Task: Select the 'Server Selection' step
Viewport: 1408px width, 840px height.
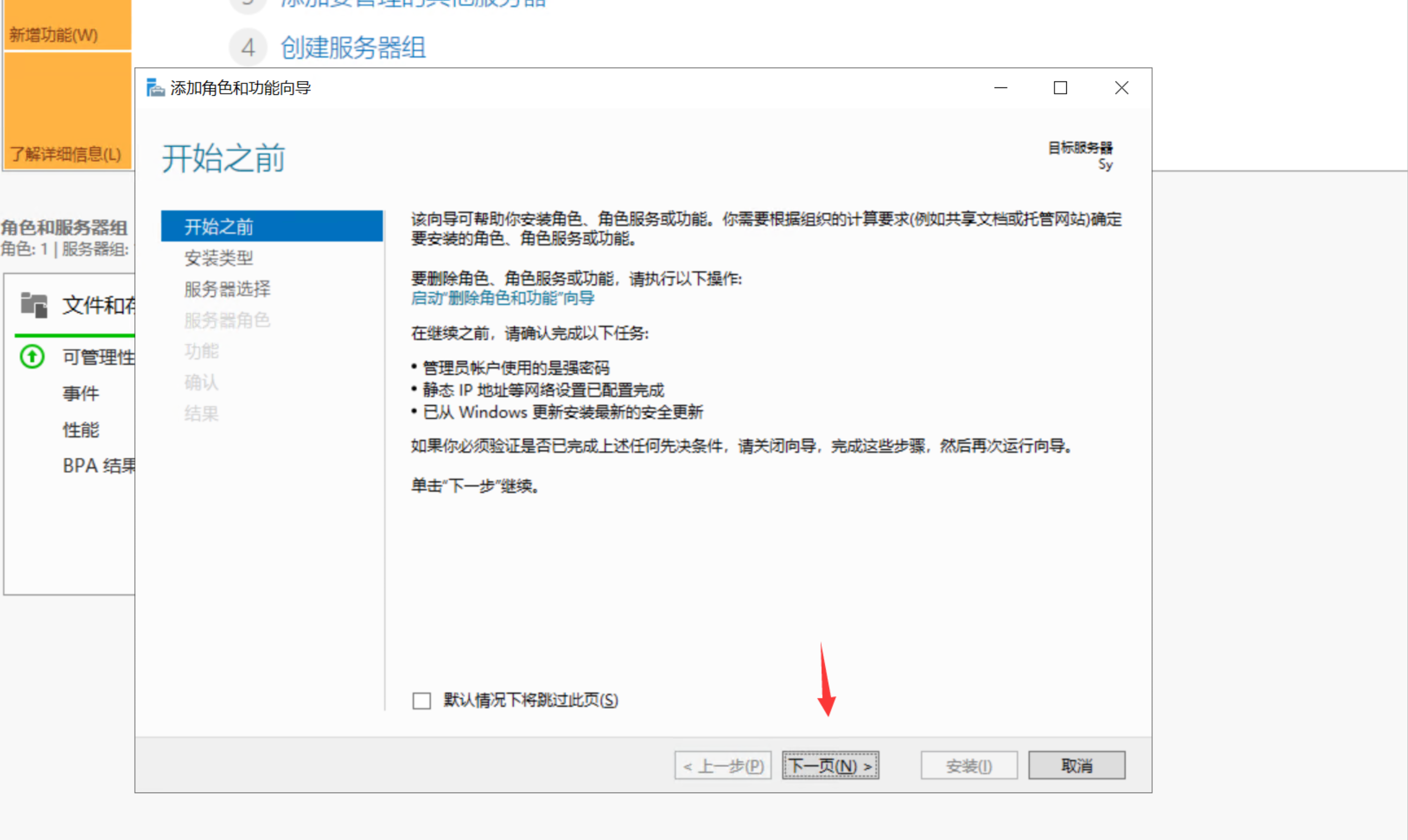Action: click(227, 289)
